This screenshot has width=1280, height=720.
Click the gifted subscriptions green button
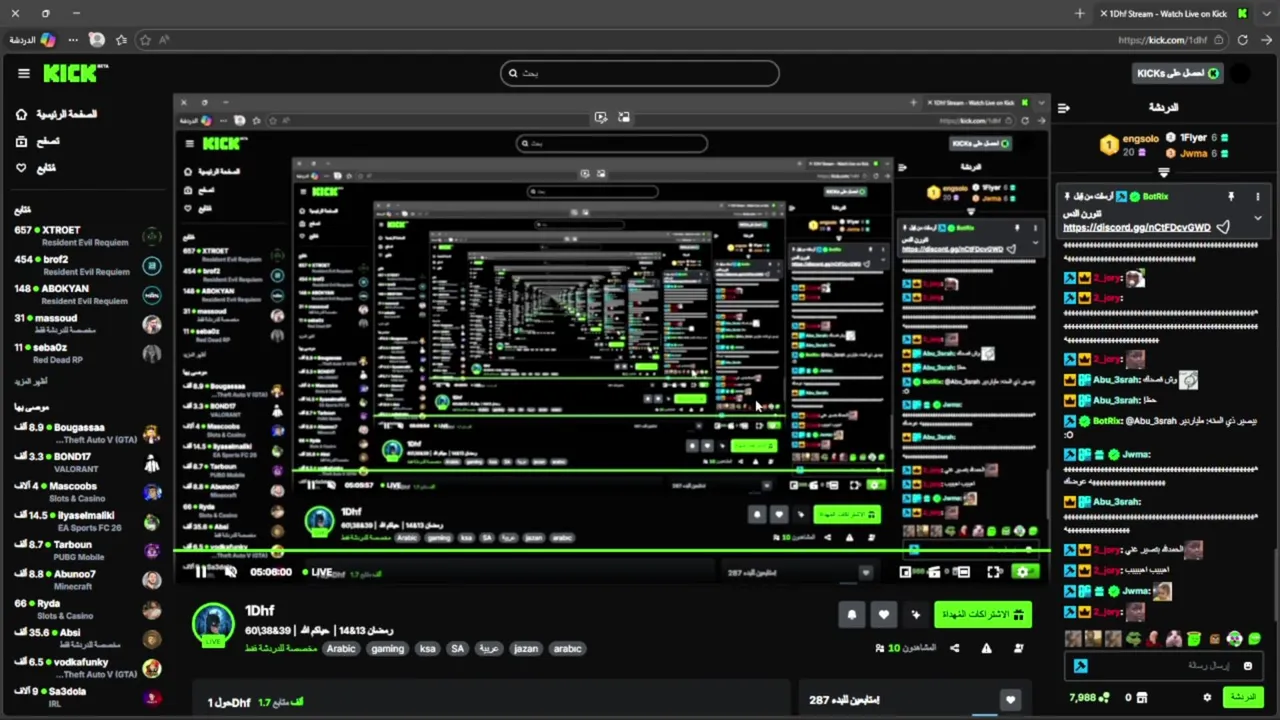click(x=982, y=615)
